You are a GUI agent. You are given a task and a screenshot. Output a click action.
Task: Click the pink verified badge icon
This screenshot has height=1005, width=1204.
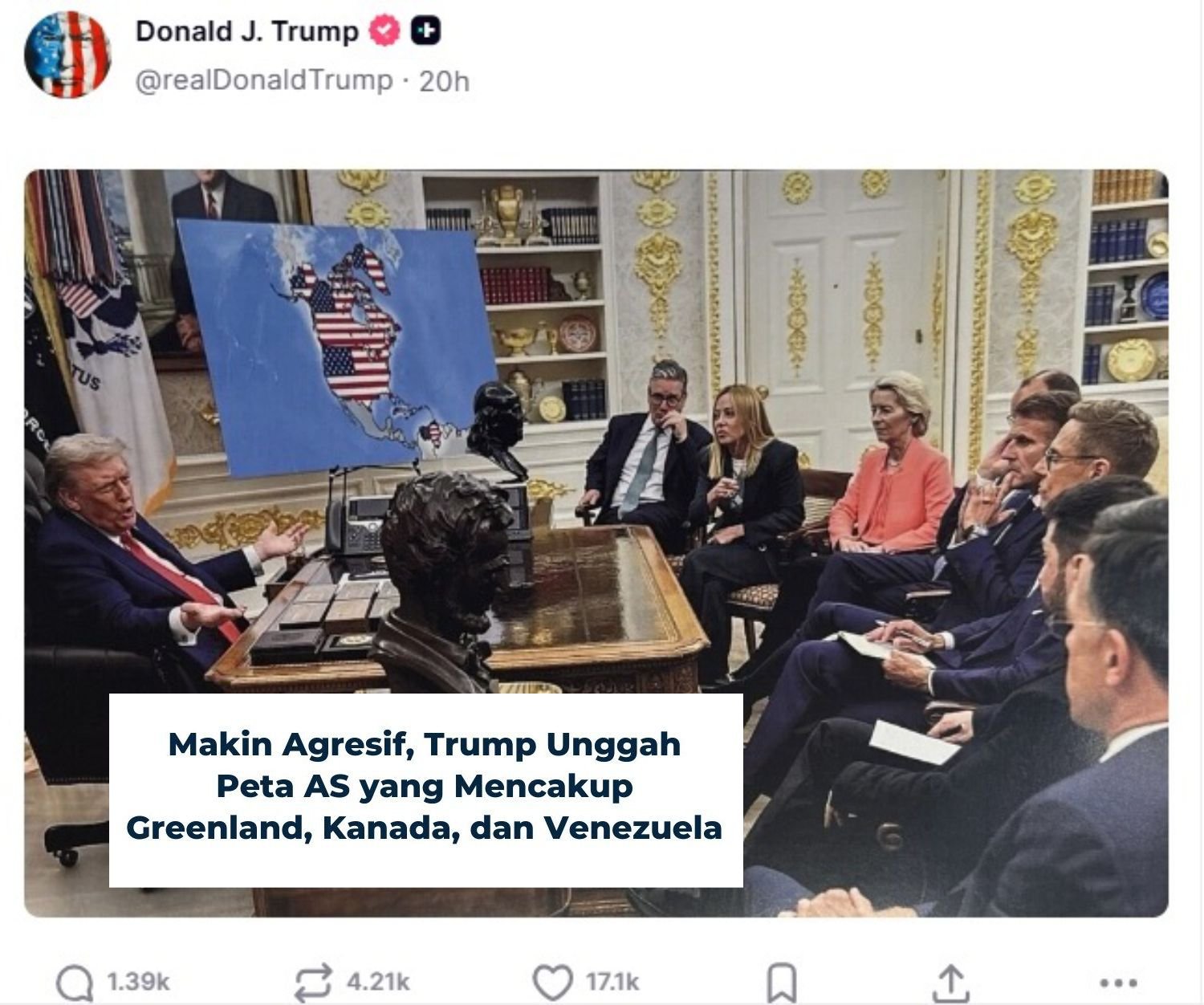pyautogui.click(x=384, y=31)
